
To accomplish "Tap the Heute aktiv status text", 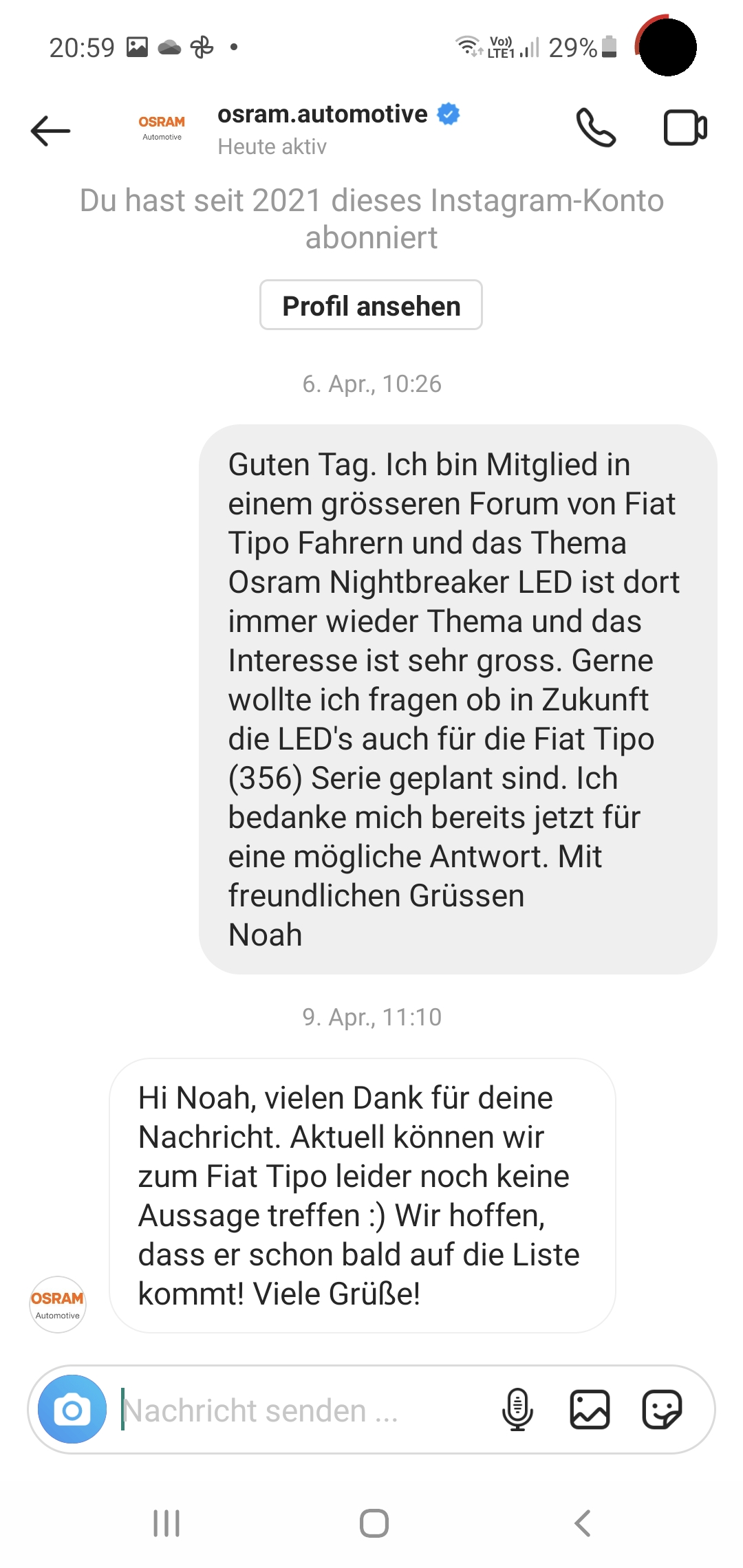I will [272, 146].
